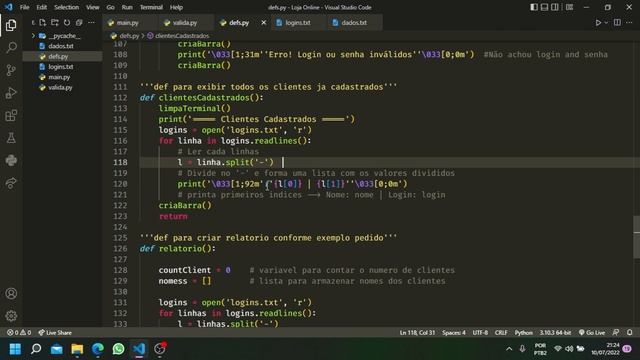The image size is (640, 360).
Task: Open Run and Debug view
Action: [x=11, y=93]
